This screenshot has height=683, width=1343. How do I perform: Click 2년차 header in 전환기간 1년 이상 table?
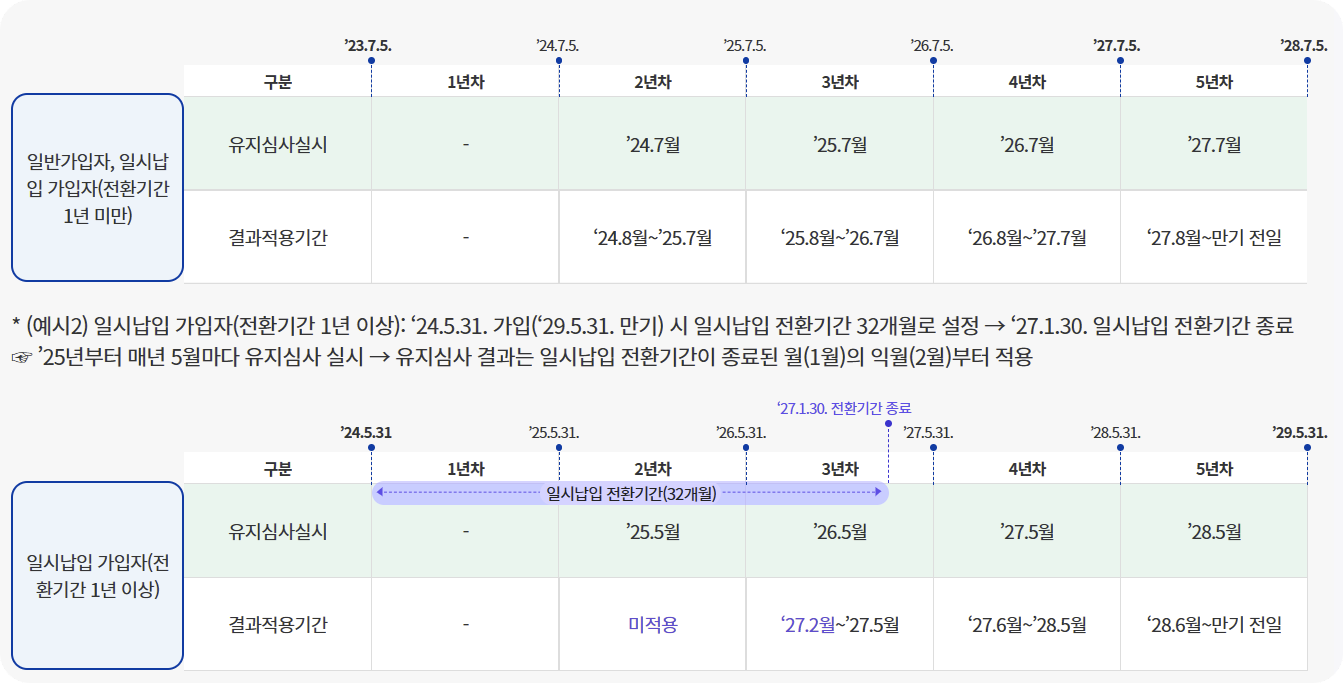coord(652,468)
